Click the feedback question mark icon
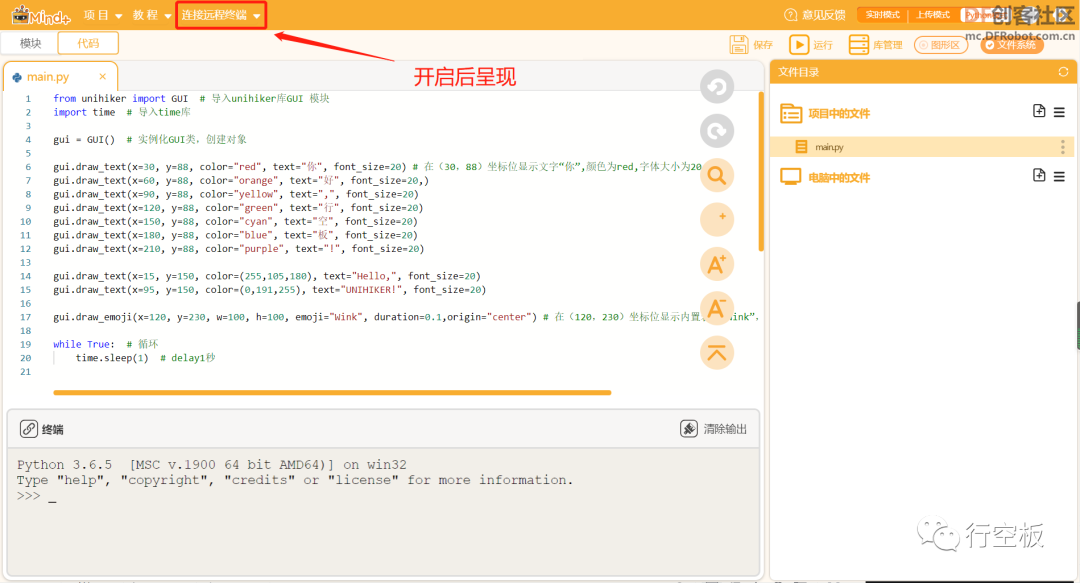Image resolution: width=1080 pixels, height=583 pixels. coord(791,15)
